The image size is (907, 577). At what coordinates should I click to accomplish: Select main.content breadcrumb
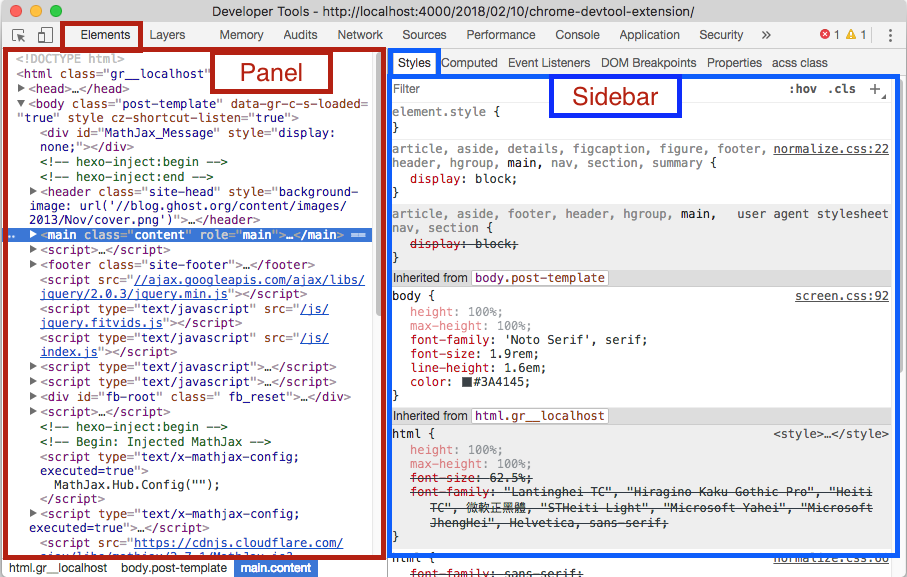[x=275, y=568]
